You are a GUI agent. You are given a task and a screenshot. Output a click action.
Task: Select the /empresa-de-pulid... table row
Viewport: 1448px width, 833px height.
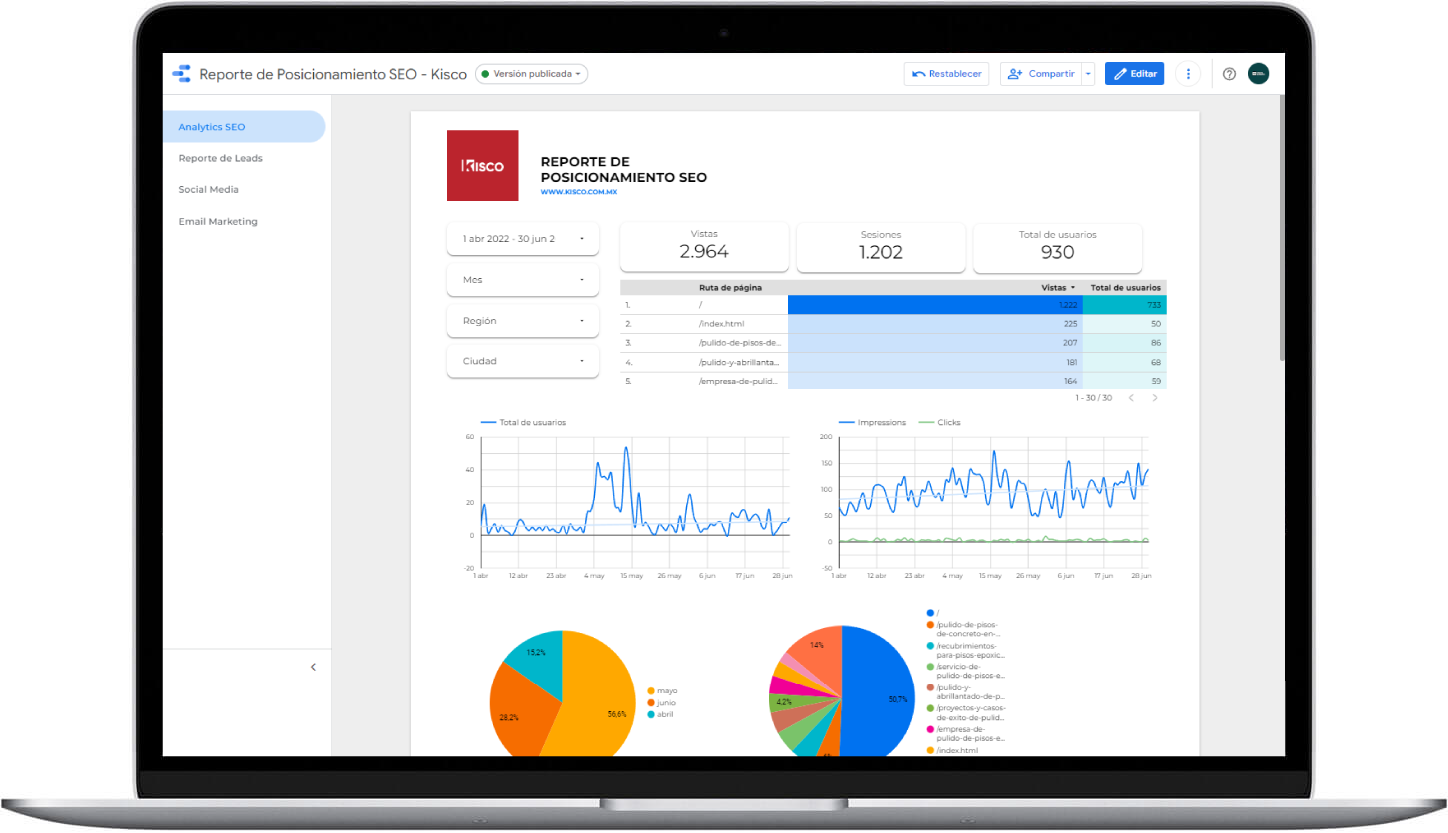pyautogui.click(x=893, y=381)
